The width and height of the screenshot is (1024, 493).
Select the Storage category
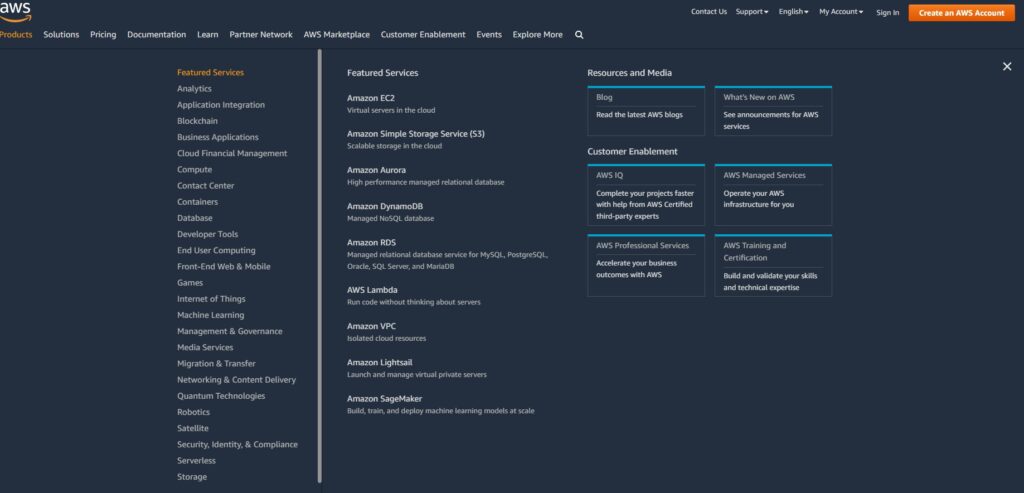click(x=192, y=477)
